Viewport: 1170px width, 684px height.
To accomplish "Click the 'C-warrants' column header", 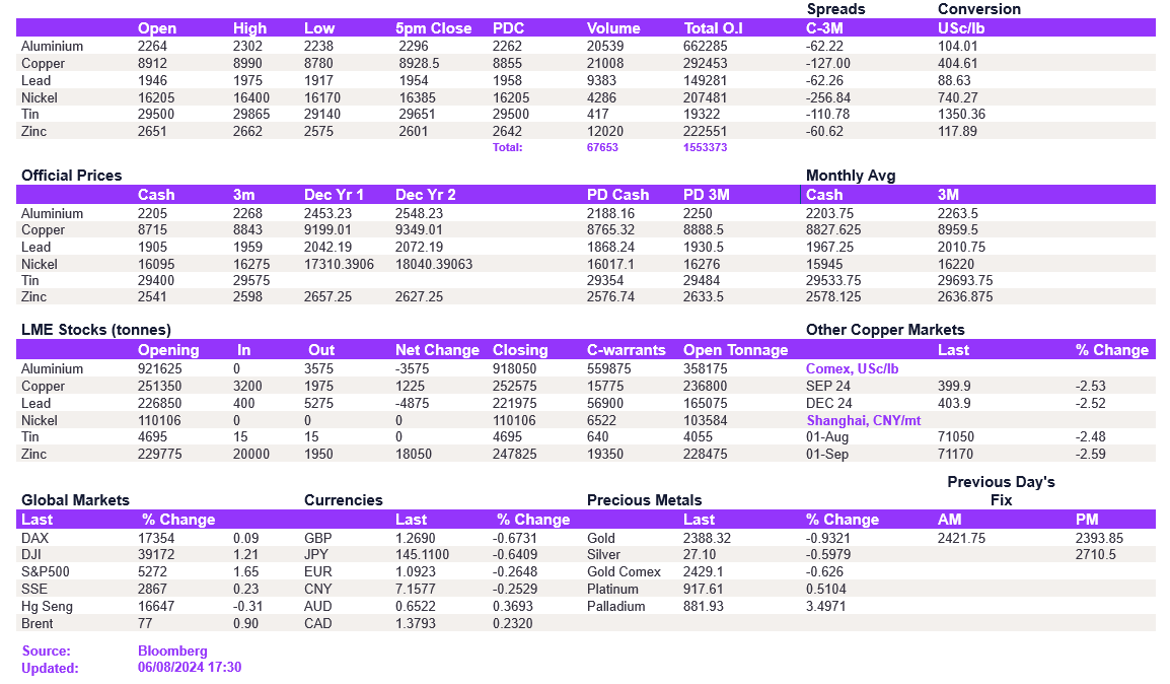I will click(x=626, y=351).
